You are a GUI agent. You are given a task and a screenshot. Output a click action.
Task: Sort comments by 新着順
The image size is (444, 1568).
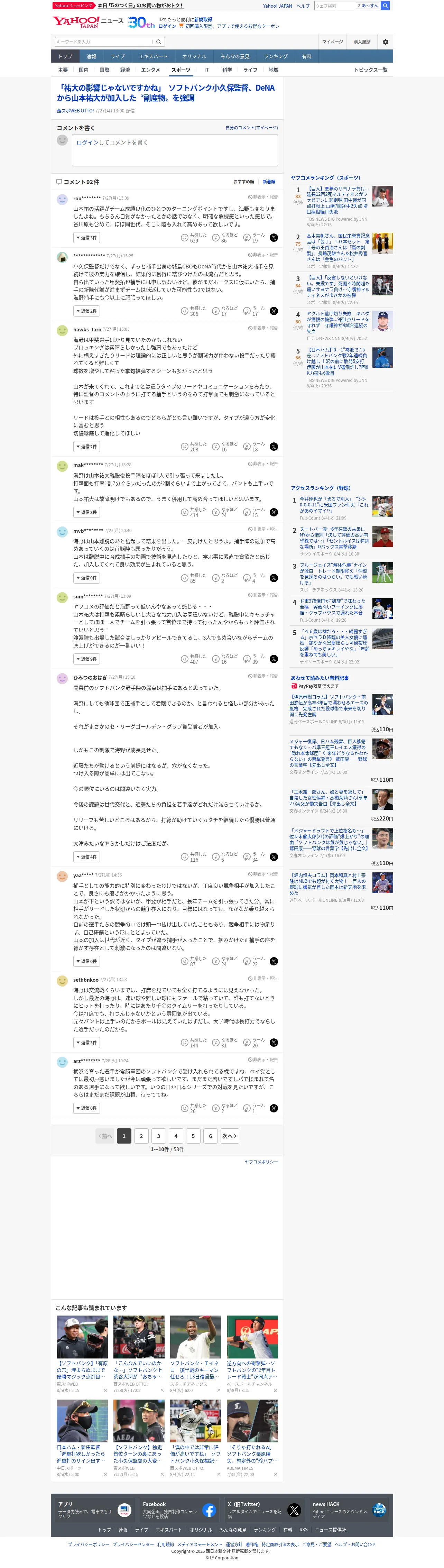point(269,182)
